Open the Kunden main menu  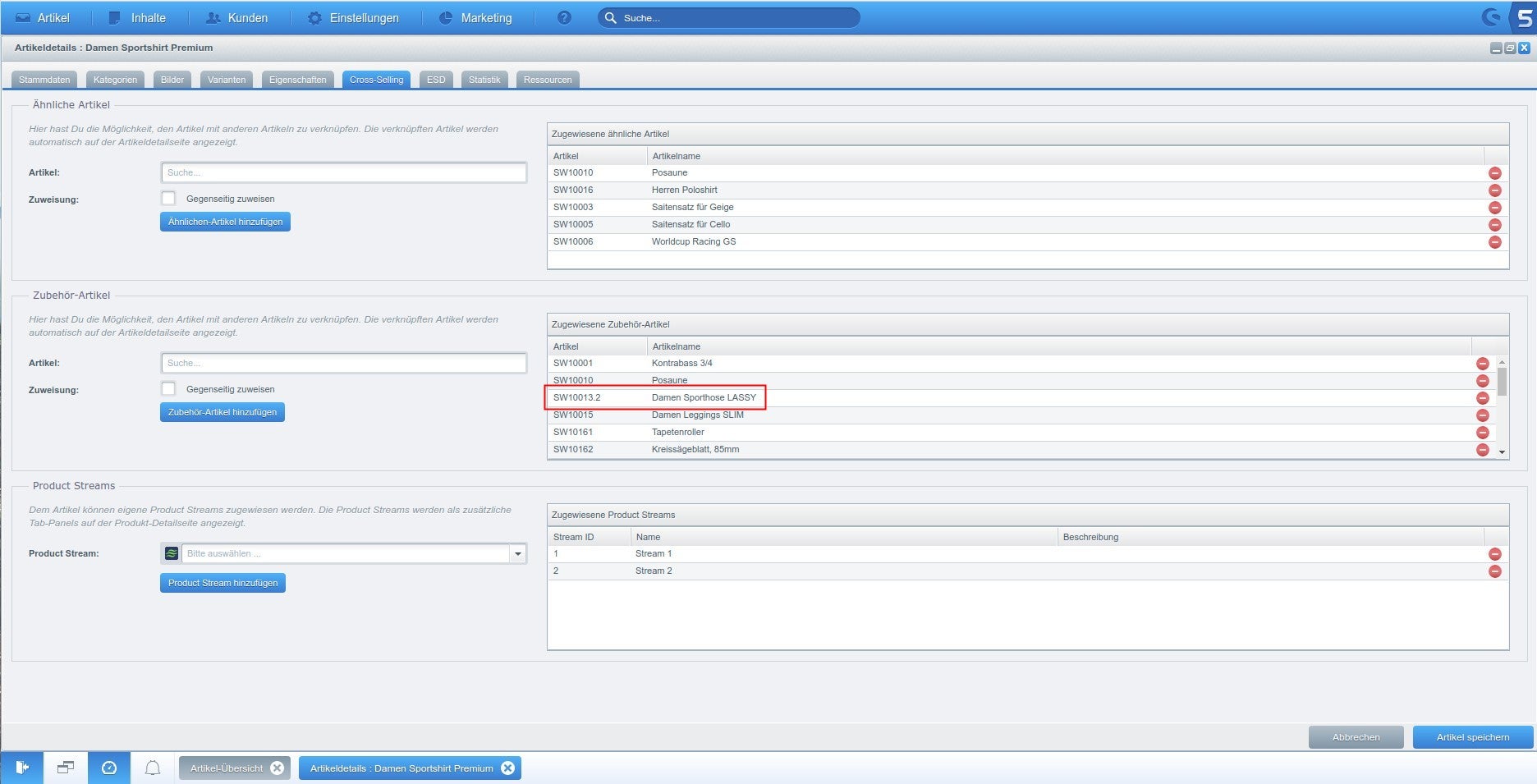236,17
